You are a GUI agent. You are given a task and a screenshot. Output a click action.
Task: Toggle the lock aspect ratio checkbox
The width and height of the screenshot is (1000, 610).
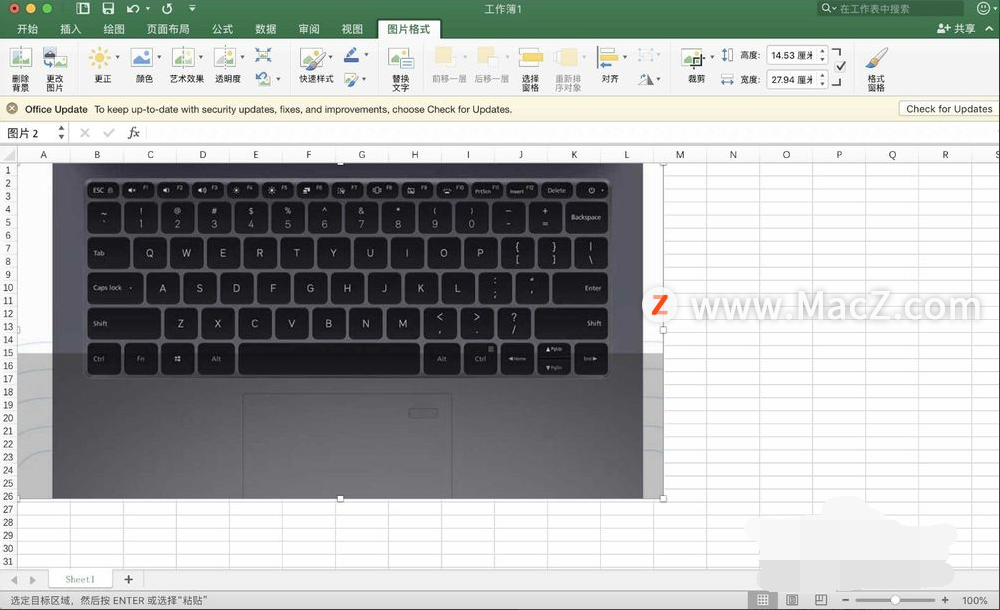[841, 66]
